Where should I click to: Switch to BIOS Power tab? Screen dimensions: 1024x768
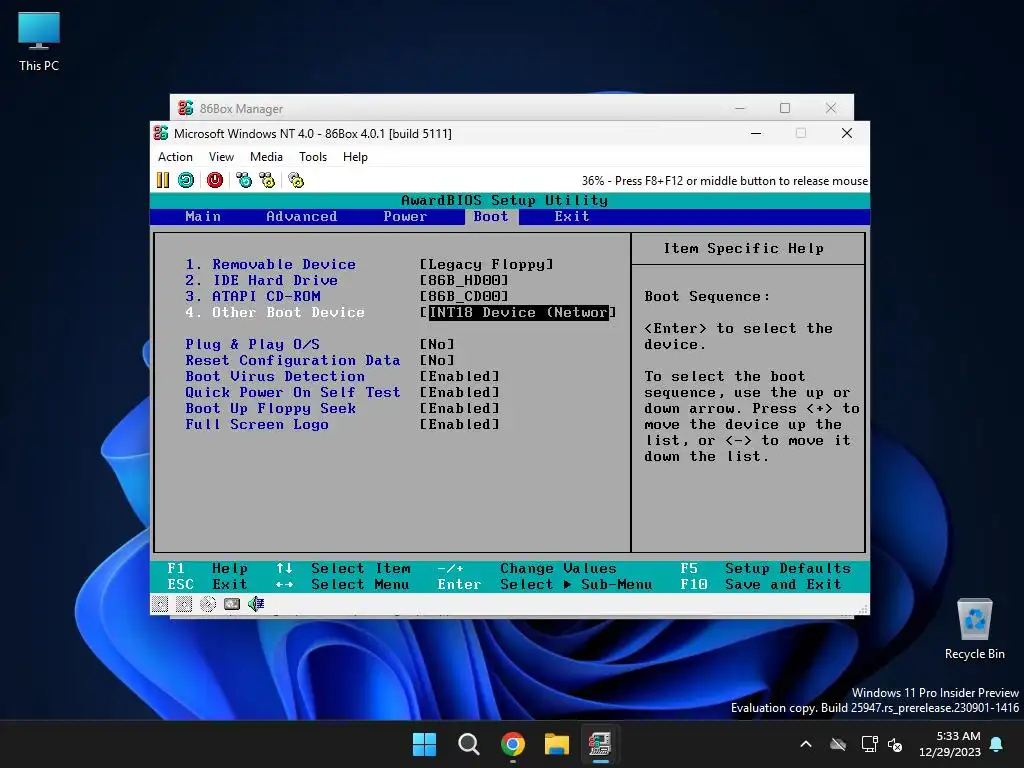(405, 216)
